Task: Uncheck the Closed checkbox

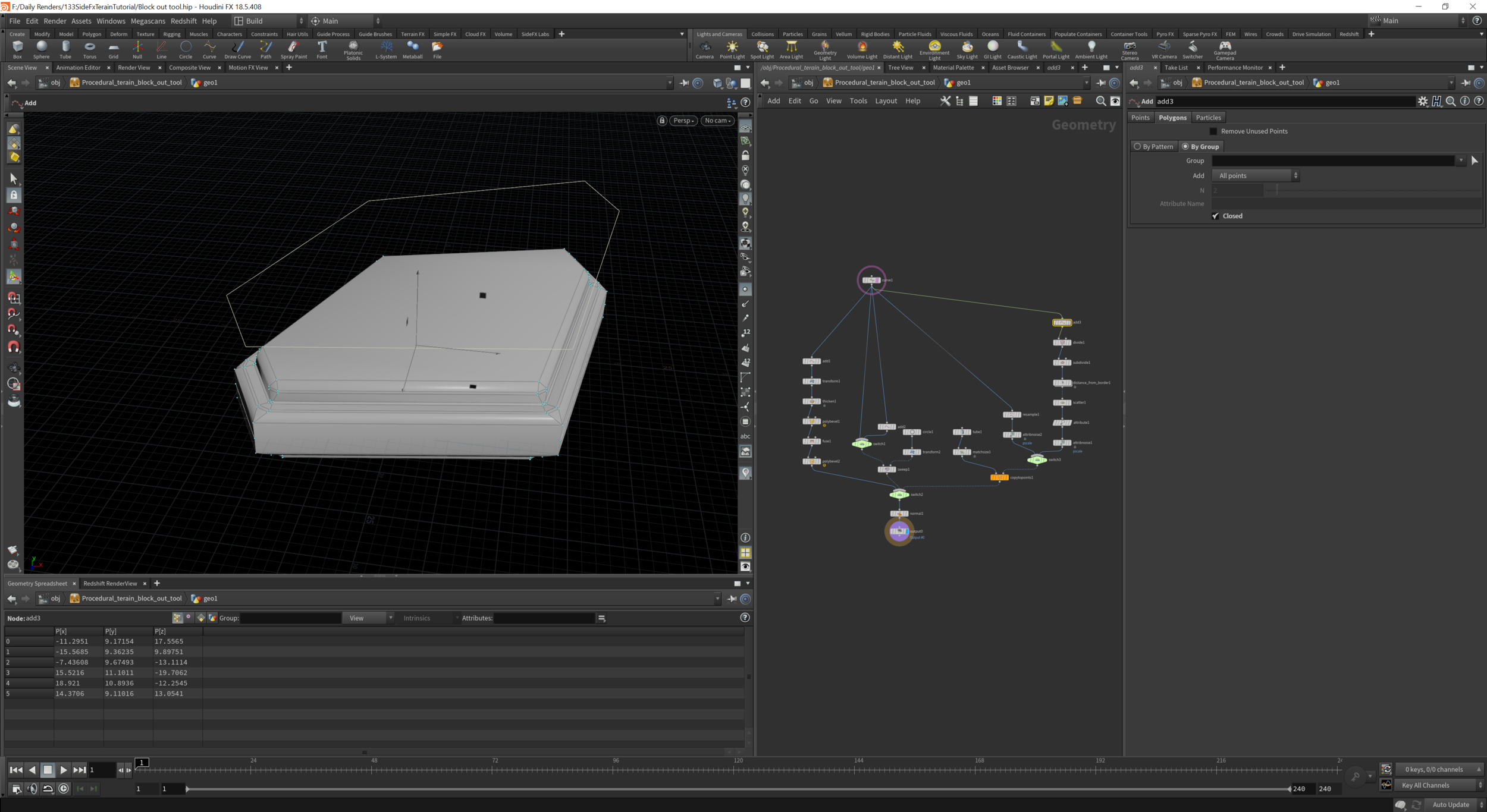Action: 1215,216
